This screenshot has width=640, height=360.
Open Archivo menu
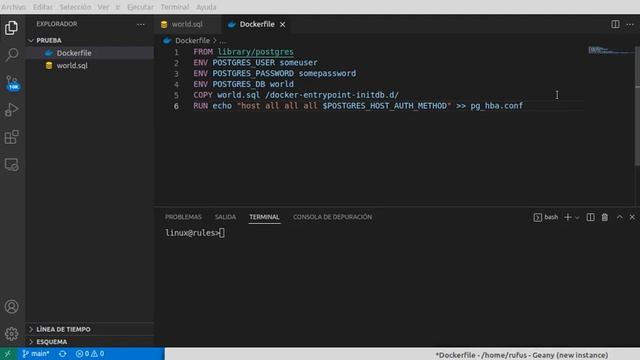point(13,7)
